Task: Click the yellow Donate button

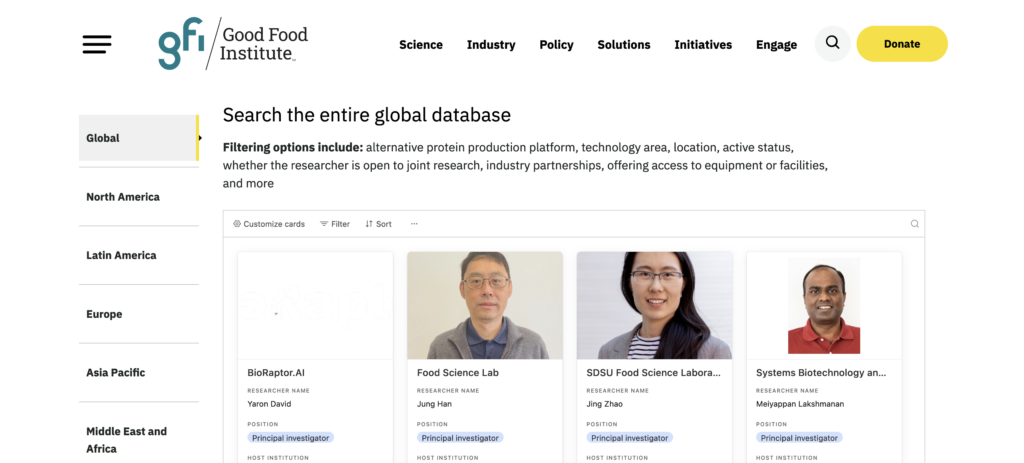Action: click(x=901, y=44)
